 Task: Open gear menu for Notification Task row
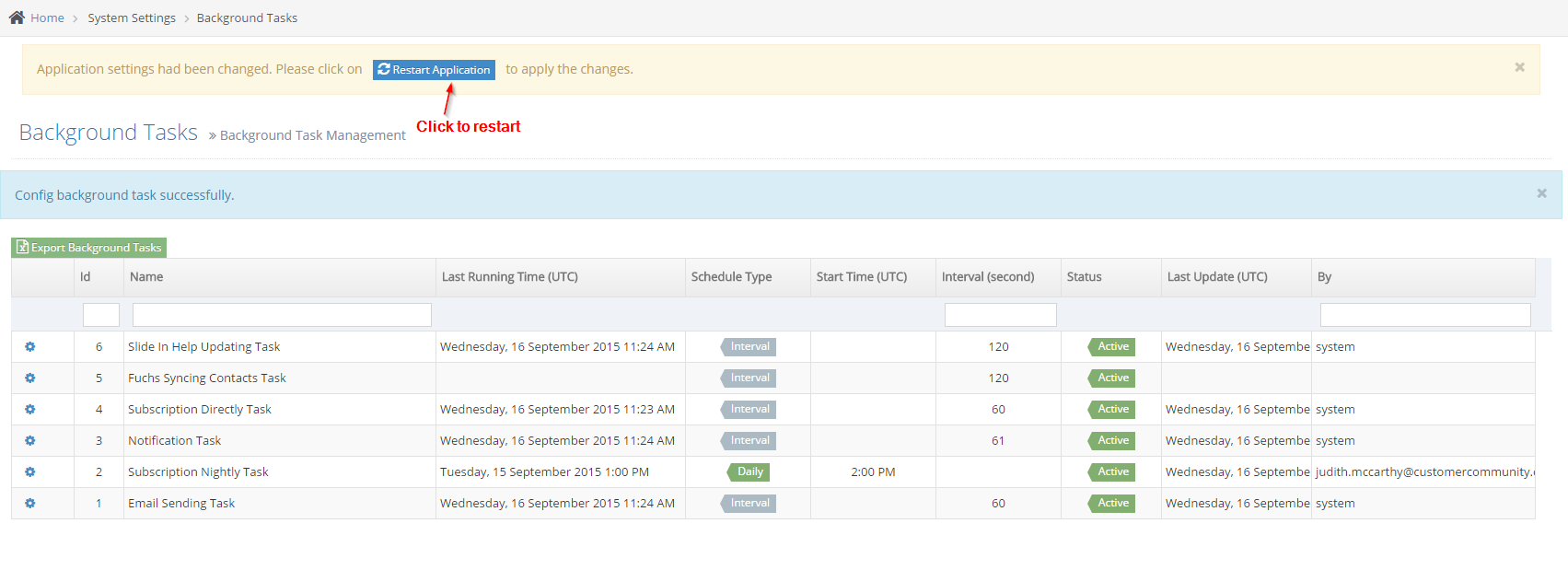[x=29, y=441]
